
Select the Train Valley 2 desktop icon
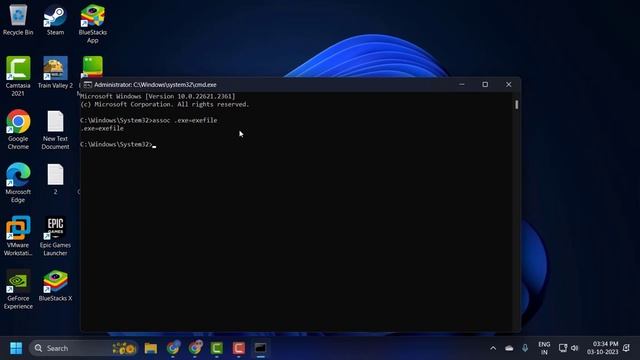click(55, 72)
